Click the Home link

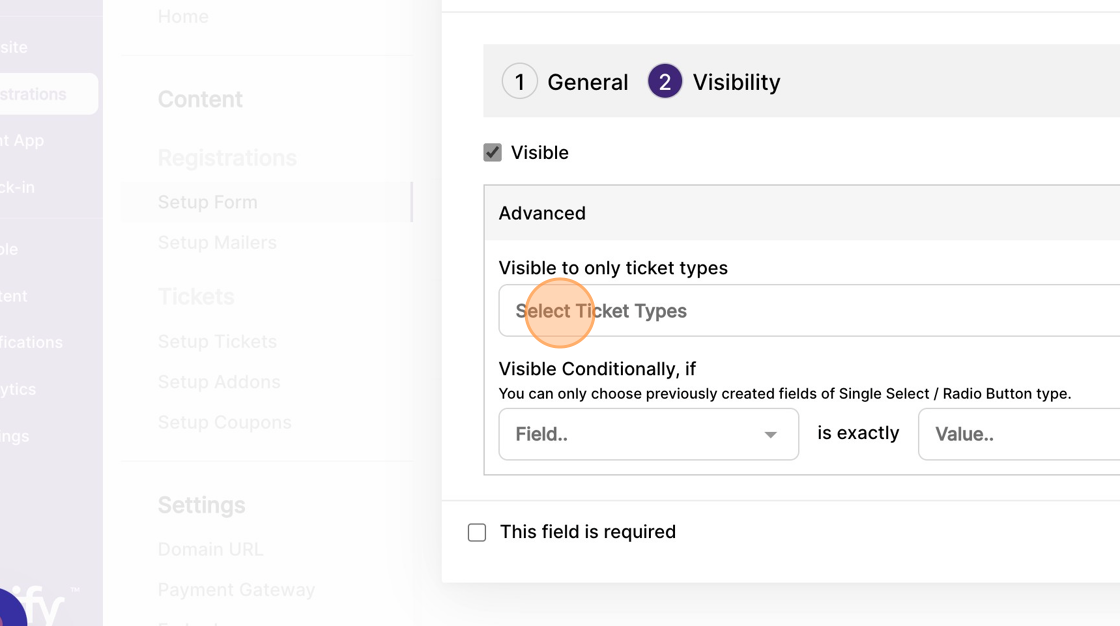pyautogui.click(x=183, y=16)
